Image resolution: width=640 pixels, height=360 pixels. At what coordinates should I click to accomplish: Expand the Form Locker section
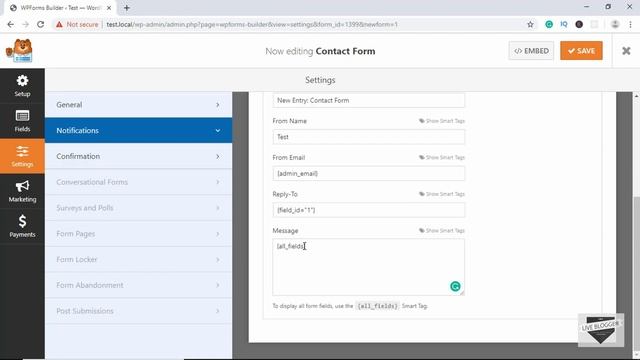tap(138, 259)
